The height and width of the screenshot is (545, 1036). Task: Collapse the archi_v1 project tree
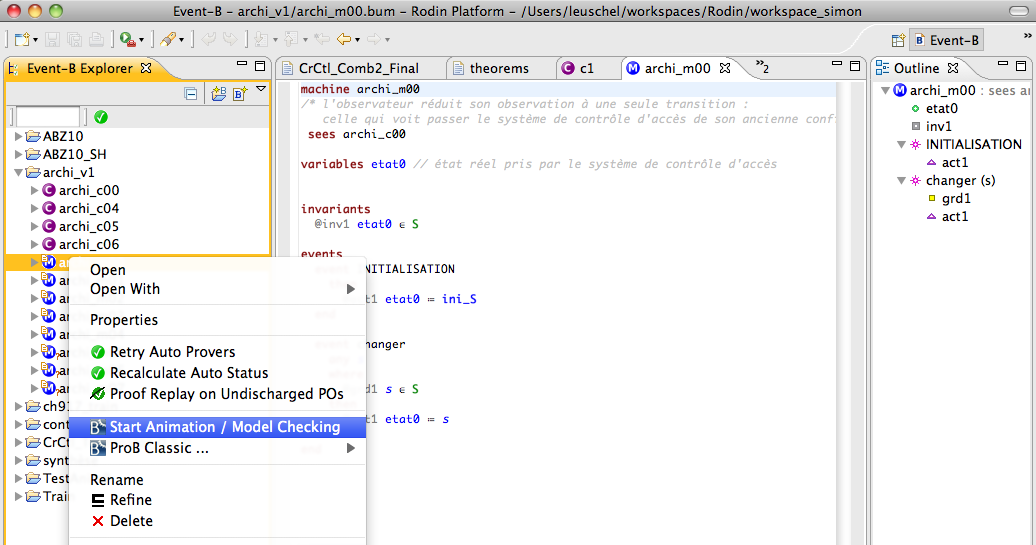tap(19, 172)
